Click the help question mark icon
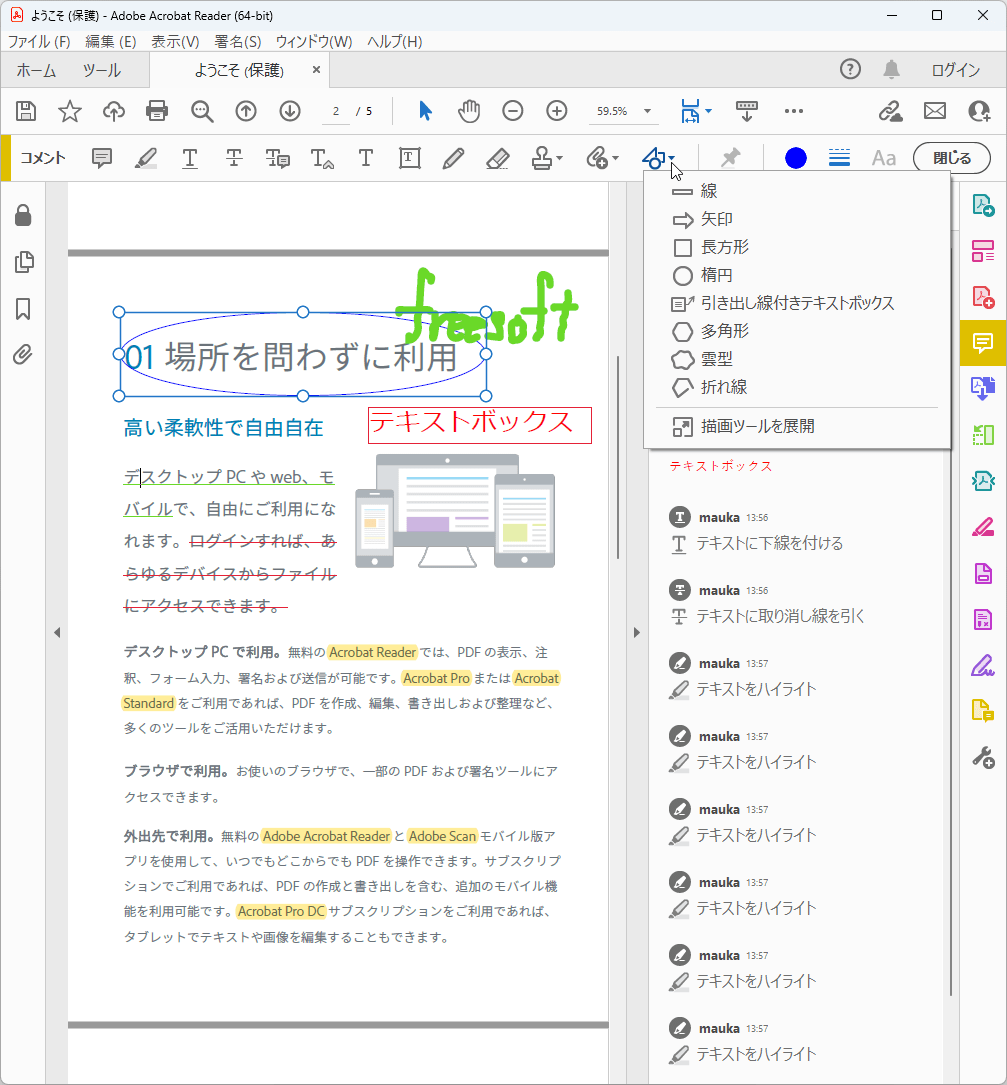Screen dimensions: 1007x1085 tap(851, 70)
